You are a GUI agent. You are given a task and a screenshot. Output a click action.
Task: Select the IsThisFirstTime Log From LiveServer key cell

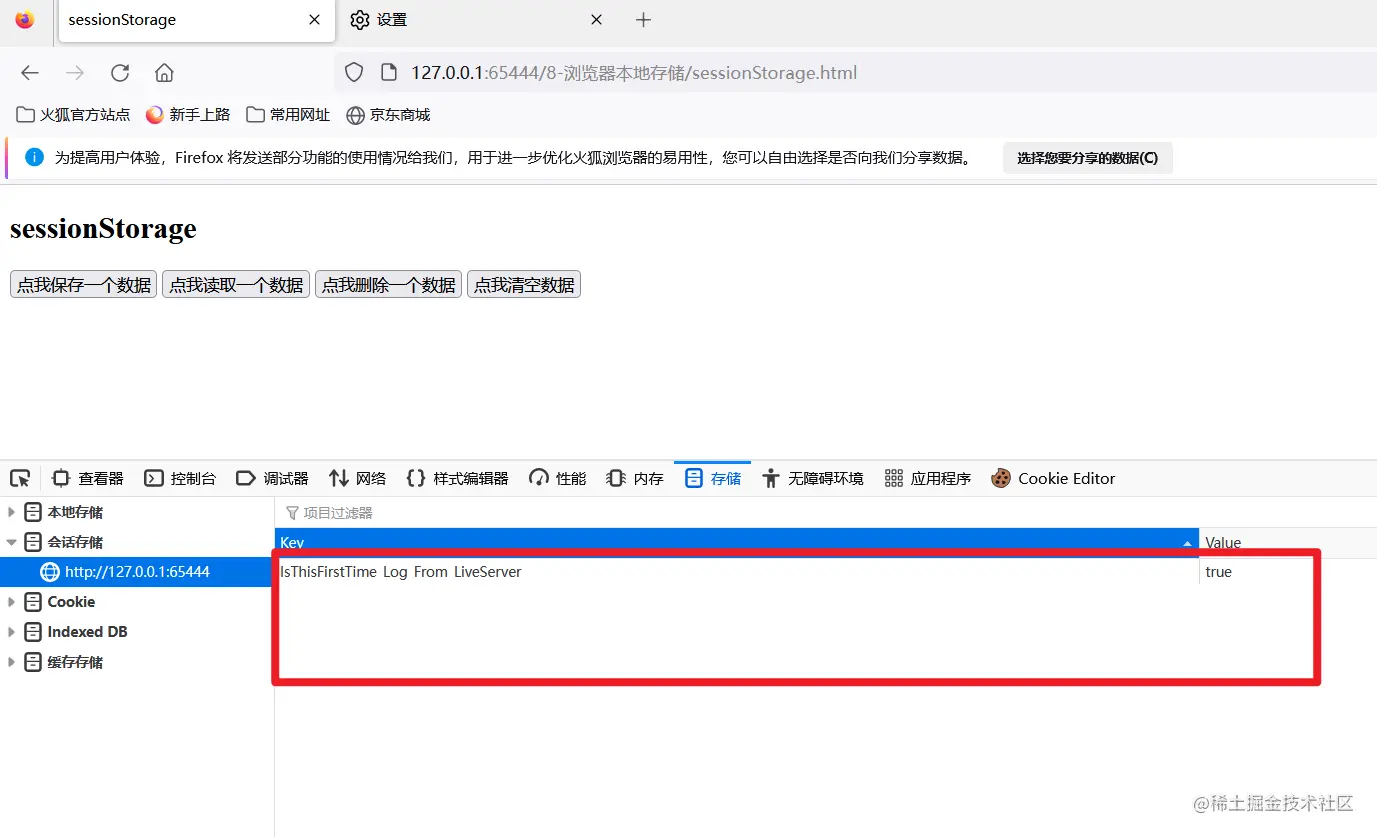coord(737,572)
